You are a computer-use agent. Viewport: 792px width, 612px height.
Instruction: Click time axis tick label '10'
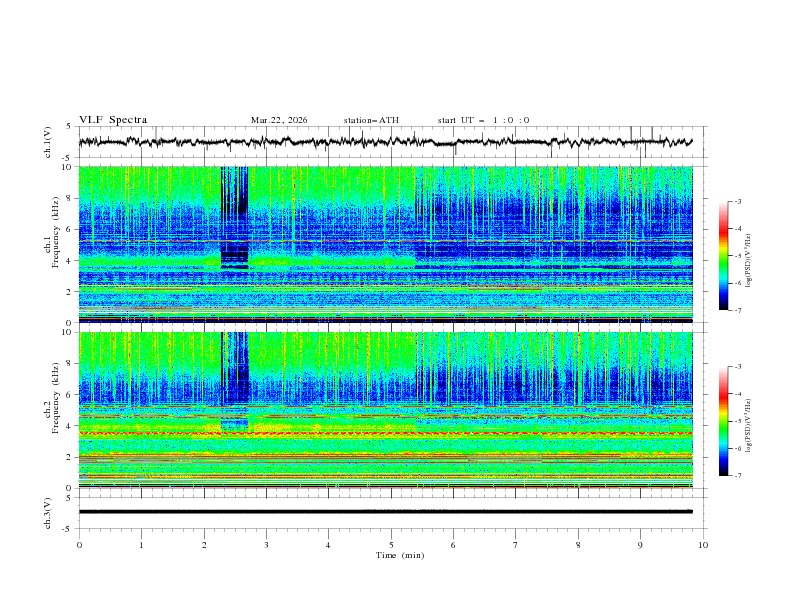(703, 545)
